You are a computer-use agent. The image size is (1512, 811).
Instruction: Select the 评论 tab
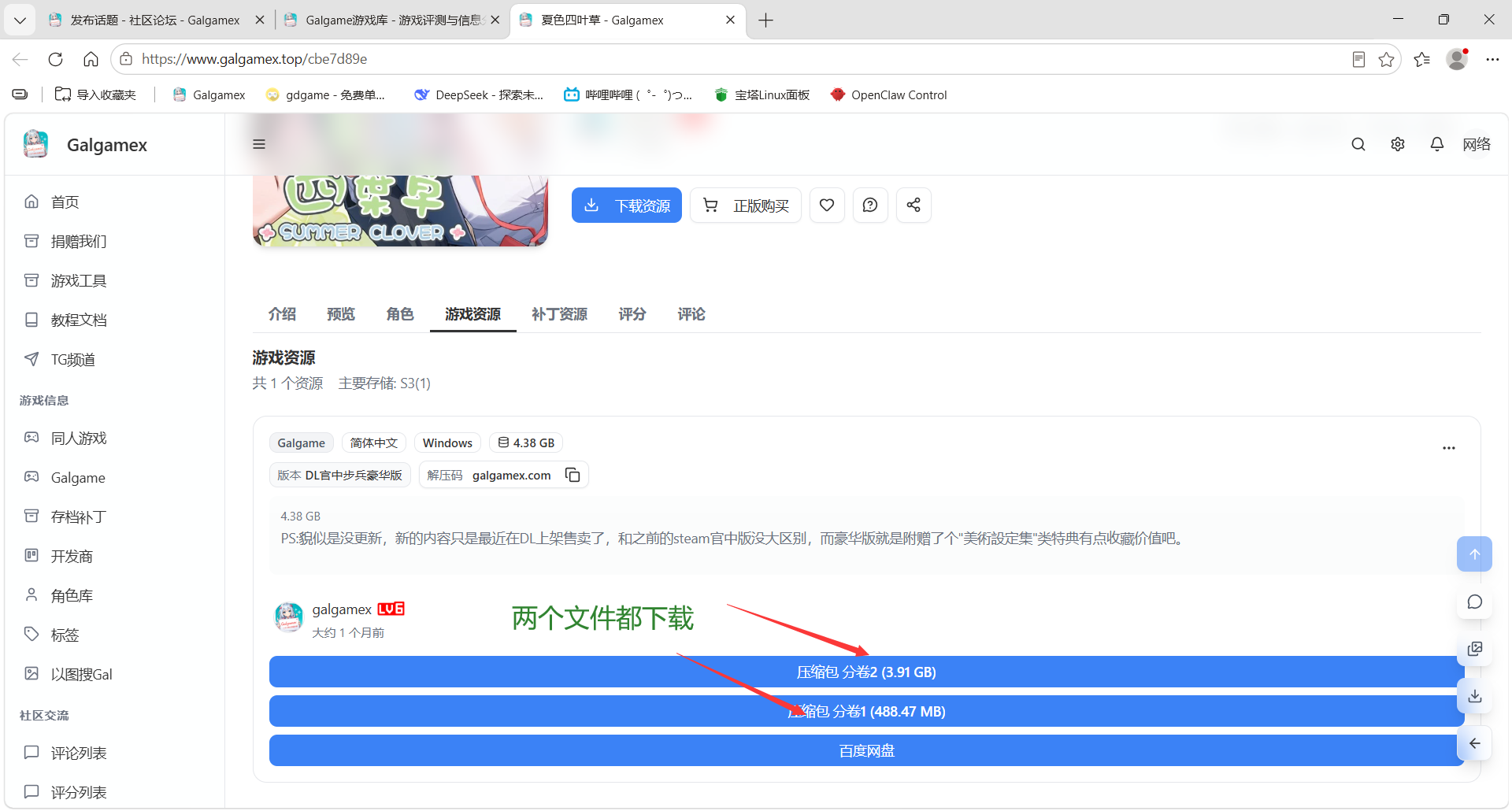pyautogui.click(x=691, y=314)
